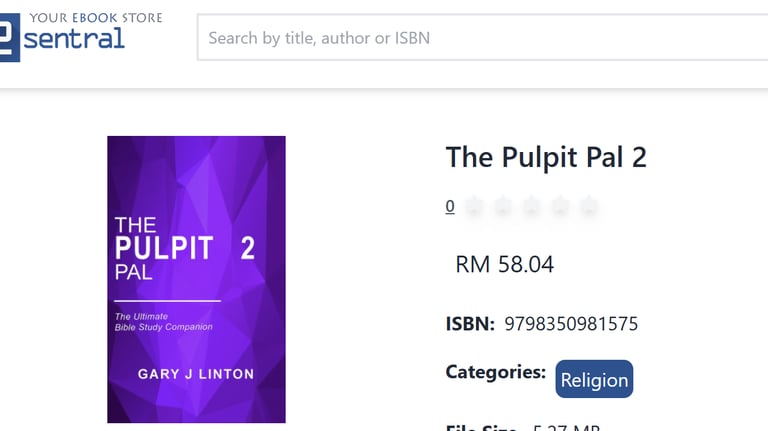This screenshot has width=768, height=431.
Task: Click Gary J Linton's name on the cover
Action: 196,373
